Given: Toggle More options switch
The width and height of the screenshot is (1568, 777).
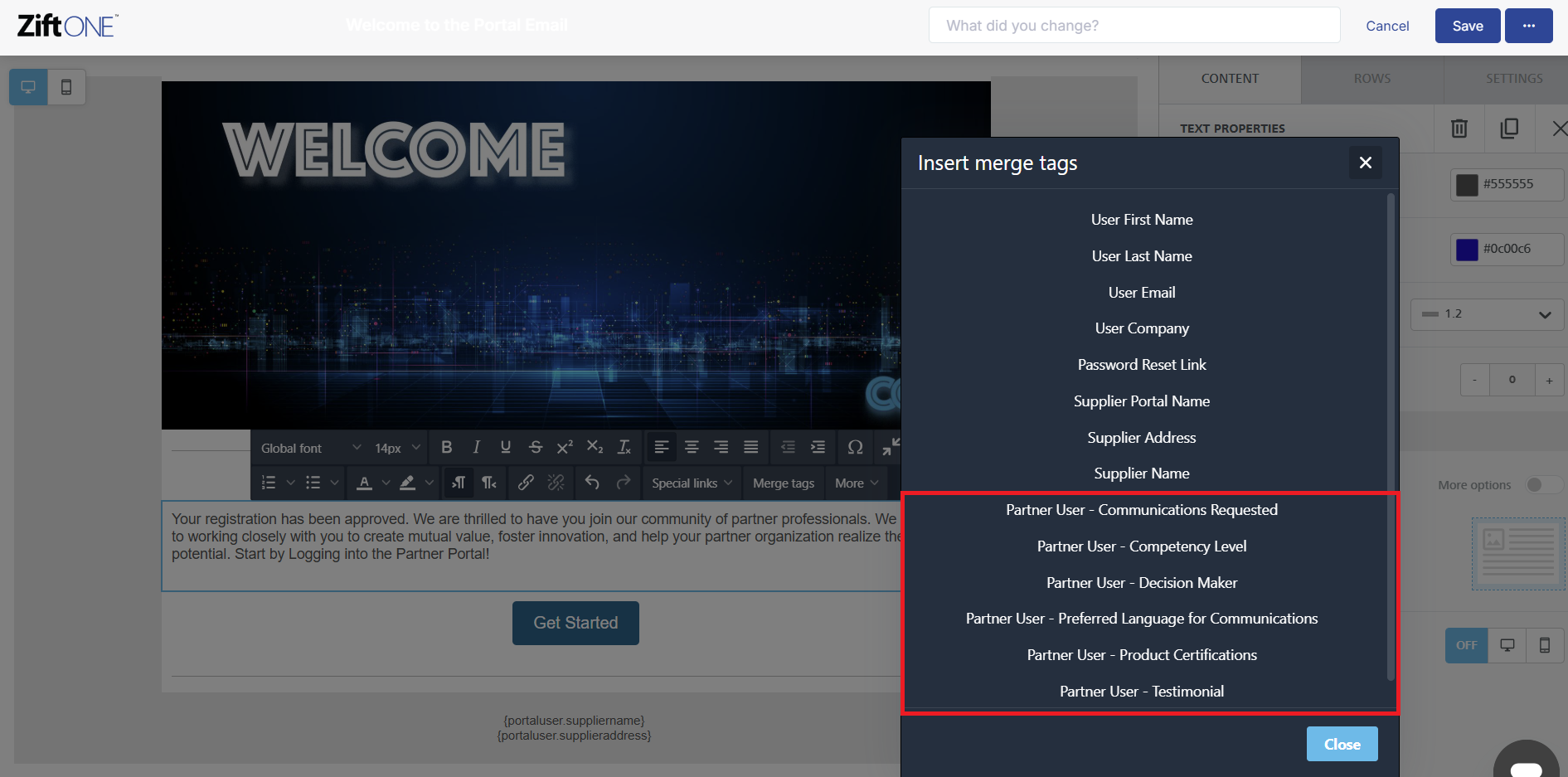Looking at the screenshot, I should pos(1543,485).
